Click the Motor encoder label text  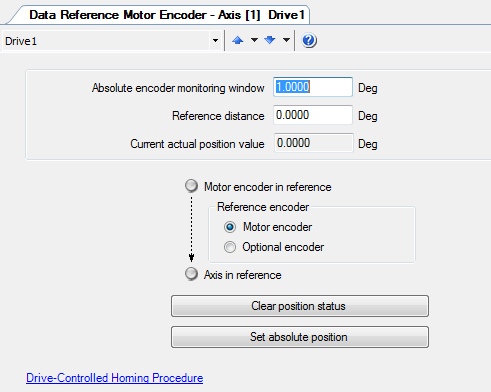(277, 227)
